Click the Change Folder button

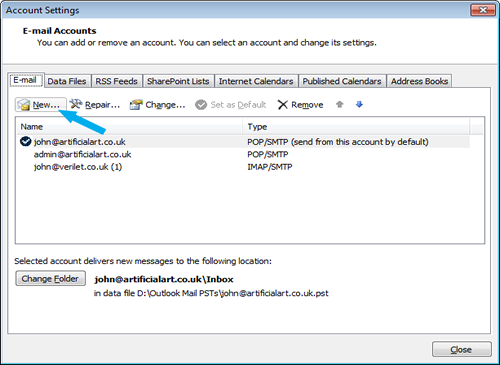pyautogui.click(x=50, y=278)
